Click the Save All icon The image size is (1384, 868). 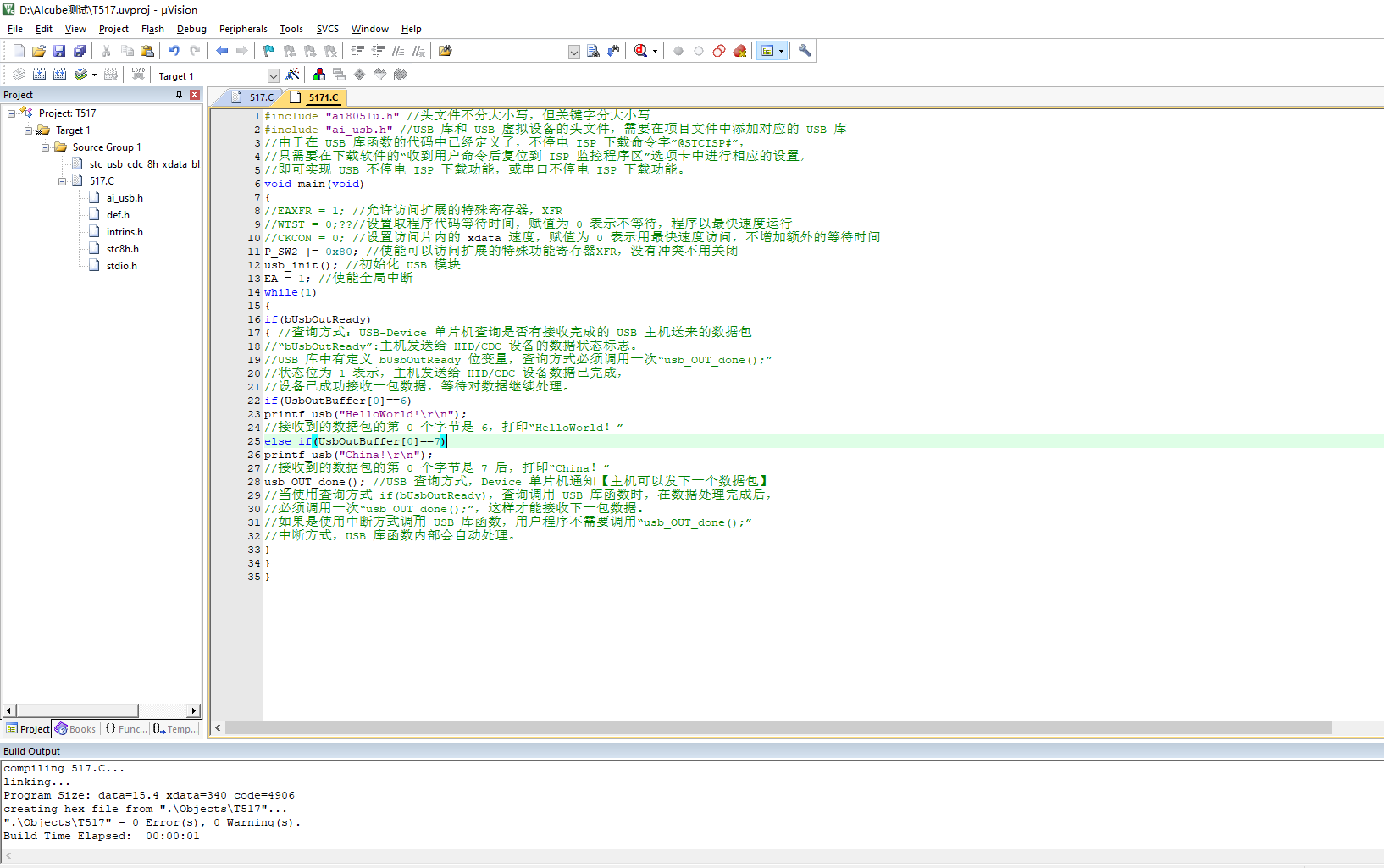click(80, 51)
